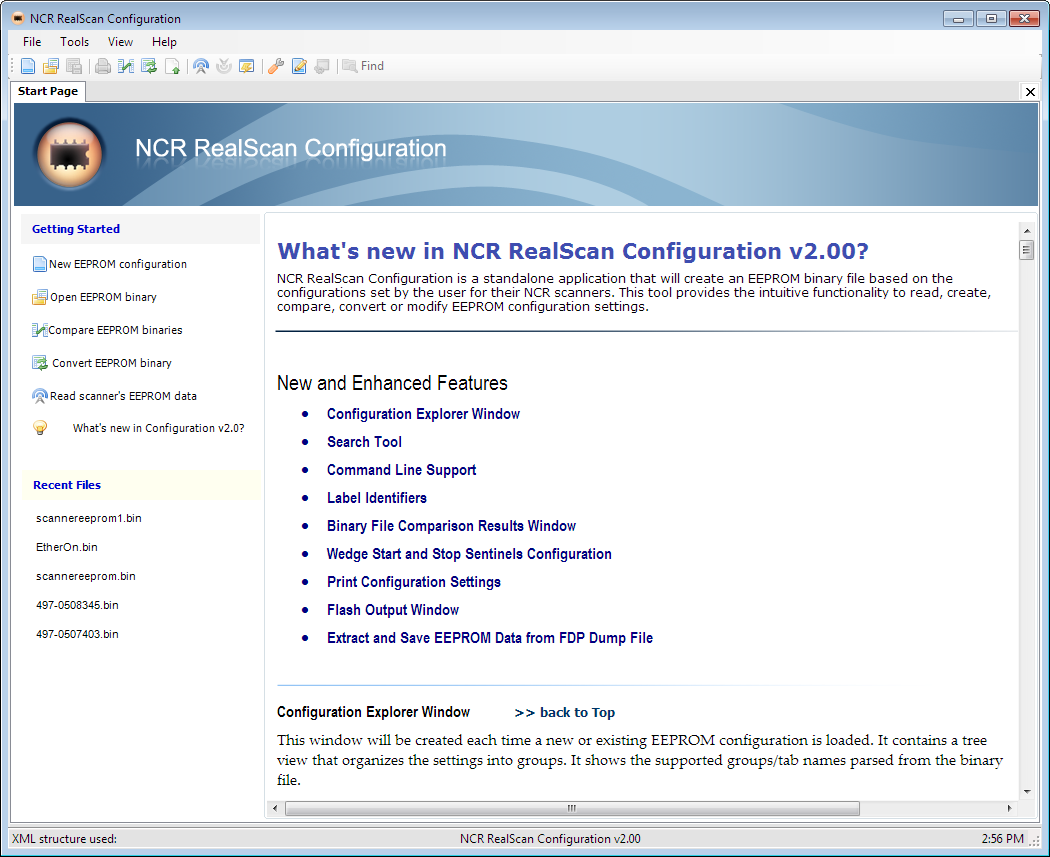The width and height of the screenshot is (1050, 857).
Task: Click the orange wrench toolbar icon
Action: click(276, 66)
